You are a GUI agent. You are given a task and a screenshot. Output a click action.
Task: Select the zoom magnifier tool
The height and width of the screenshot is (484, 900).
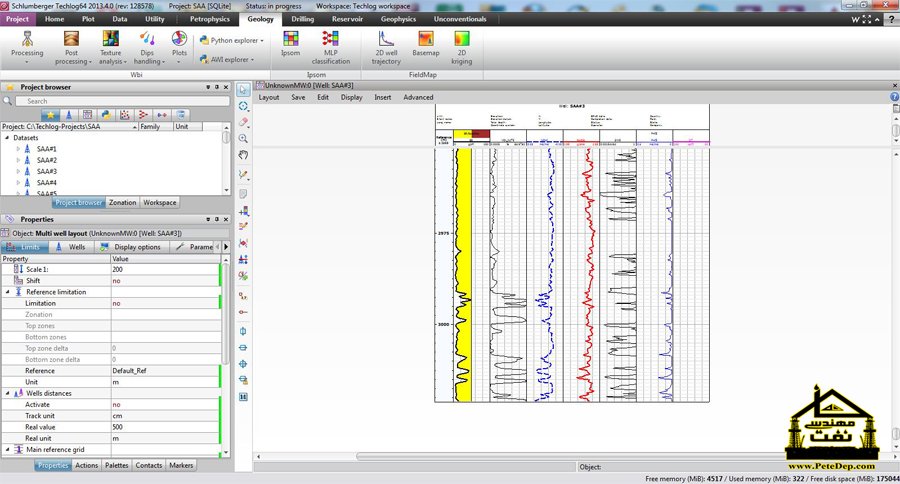click(x=243, y=138)
